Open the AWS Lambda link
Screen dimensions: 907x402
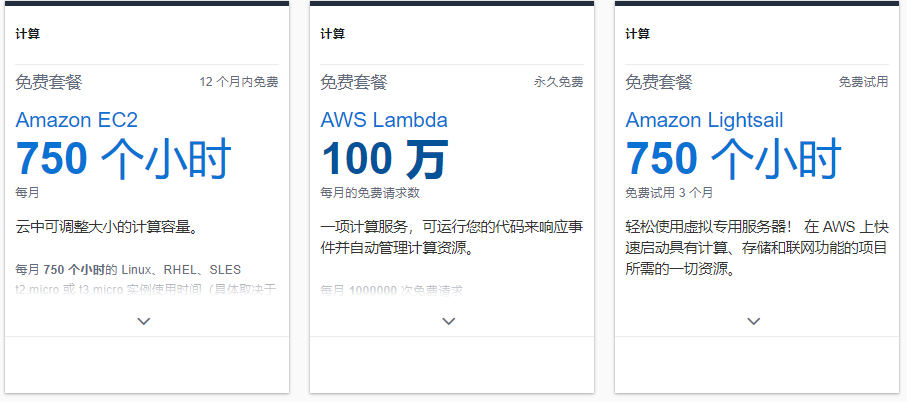(384, 120)
